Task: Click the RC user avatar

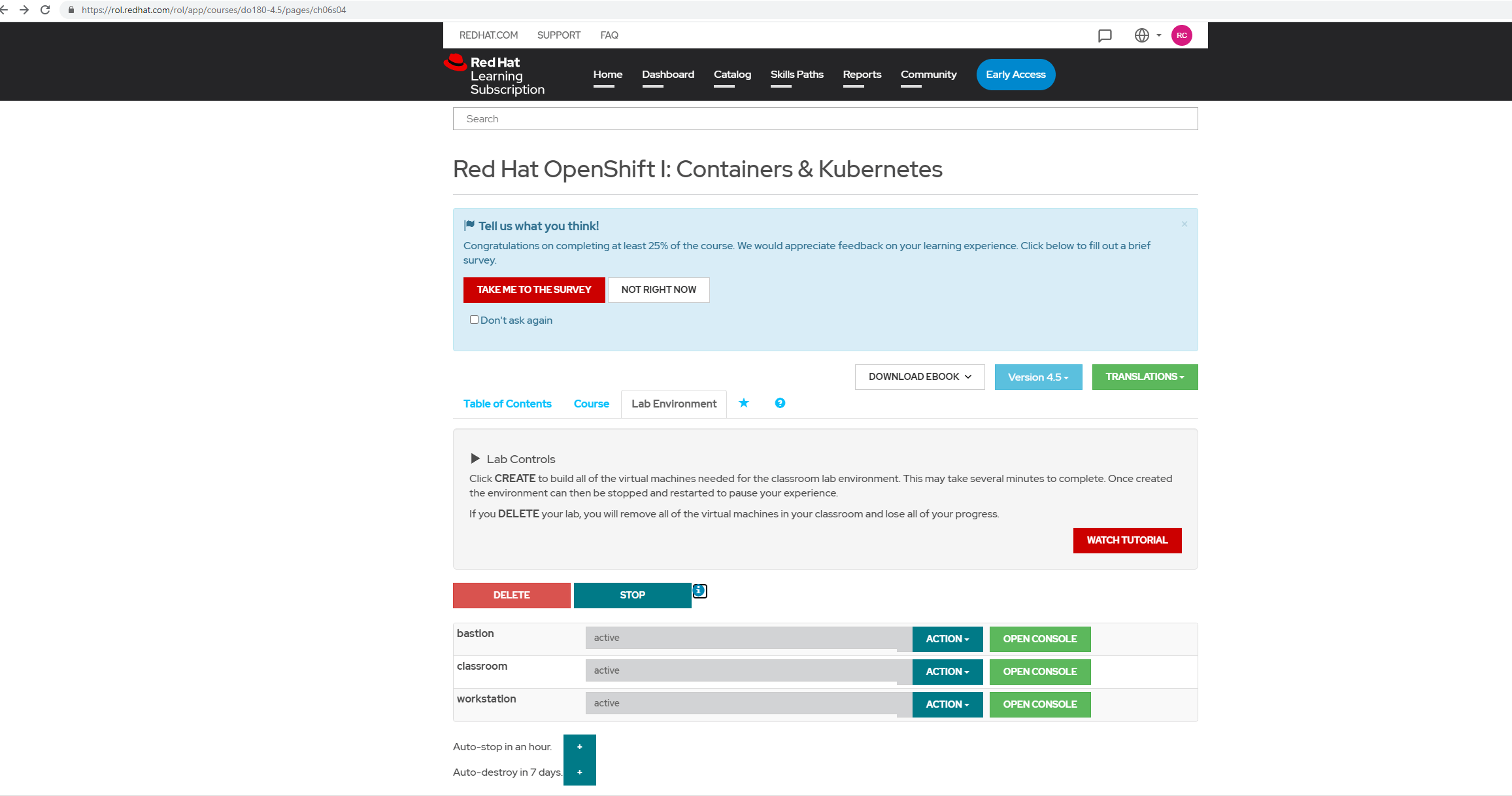Action: tap(1181, 35)
